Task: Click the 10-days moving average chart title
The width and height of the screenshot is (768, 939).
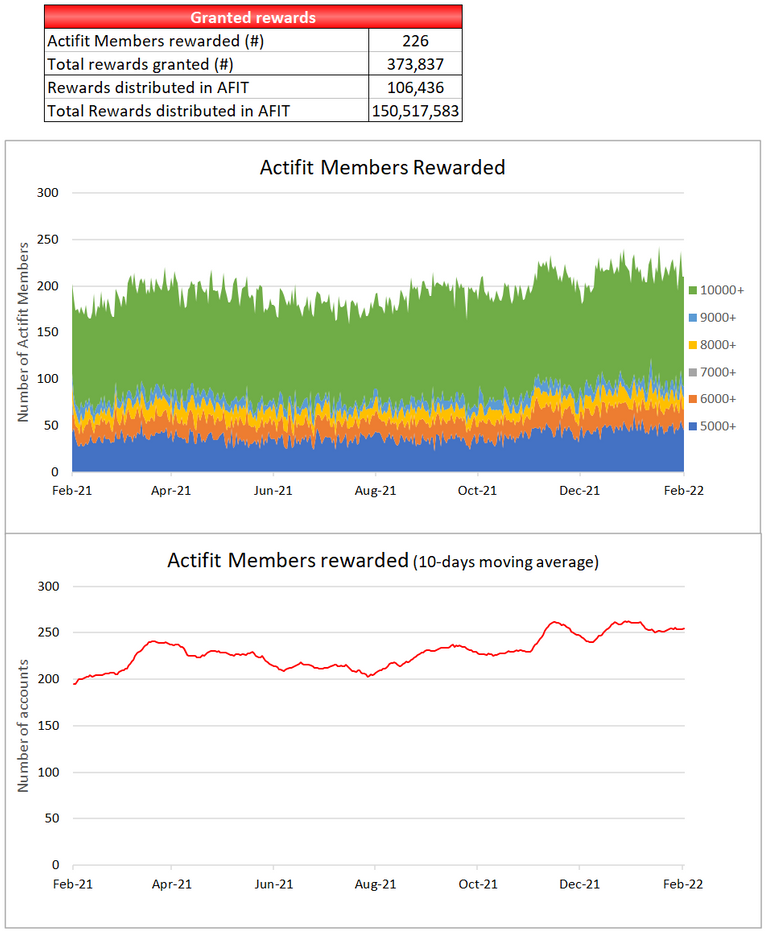Action: [383, 561]
